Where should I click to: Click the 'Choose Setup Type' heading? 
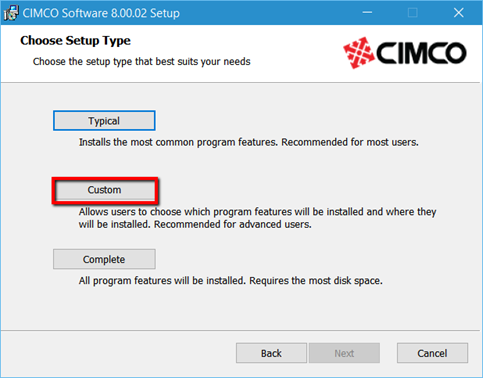75,41
